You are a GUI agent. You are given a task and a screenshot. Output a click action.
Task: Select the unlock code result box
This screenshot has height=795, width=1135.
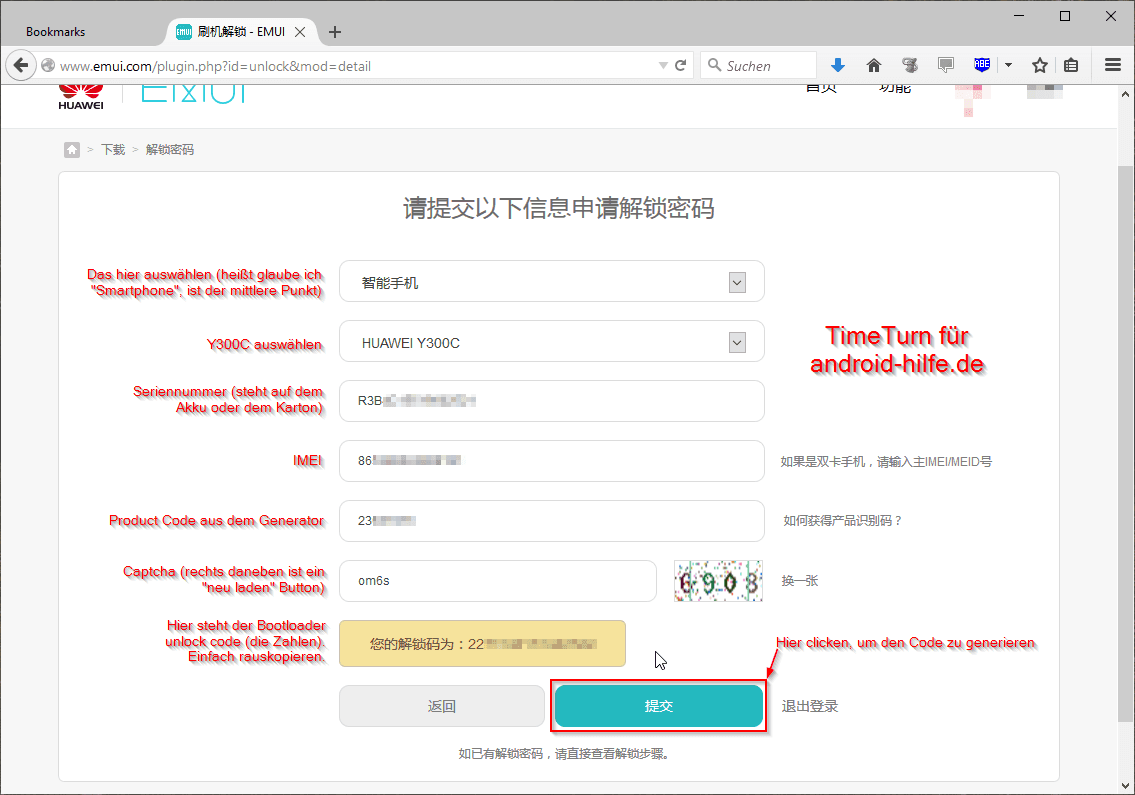click(x=482, y=643)
